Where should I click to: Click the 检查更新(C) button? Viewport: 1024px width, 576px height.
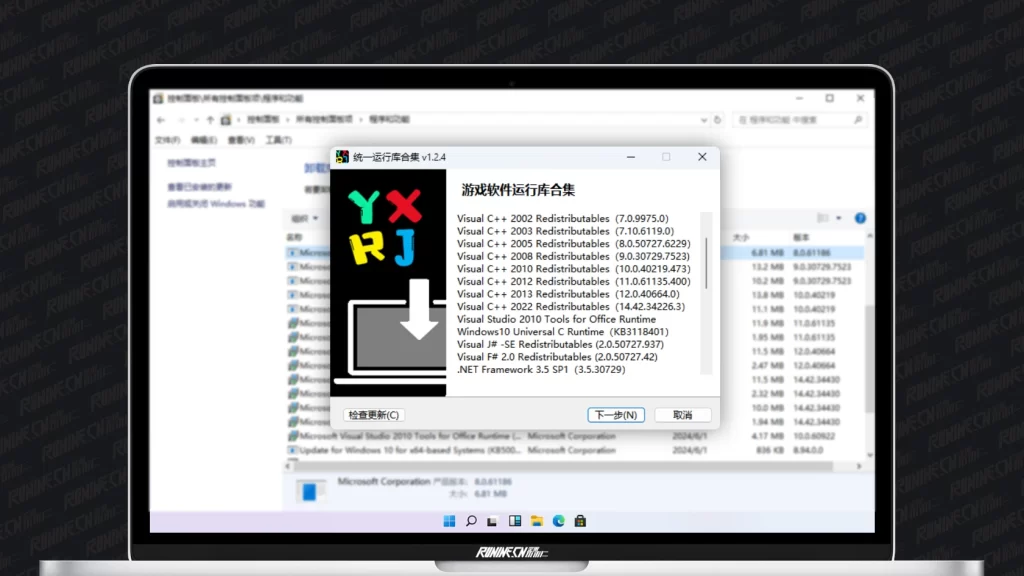click(x=373, y=415)
